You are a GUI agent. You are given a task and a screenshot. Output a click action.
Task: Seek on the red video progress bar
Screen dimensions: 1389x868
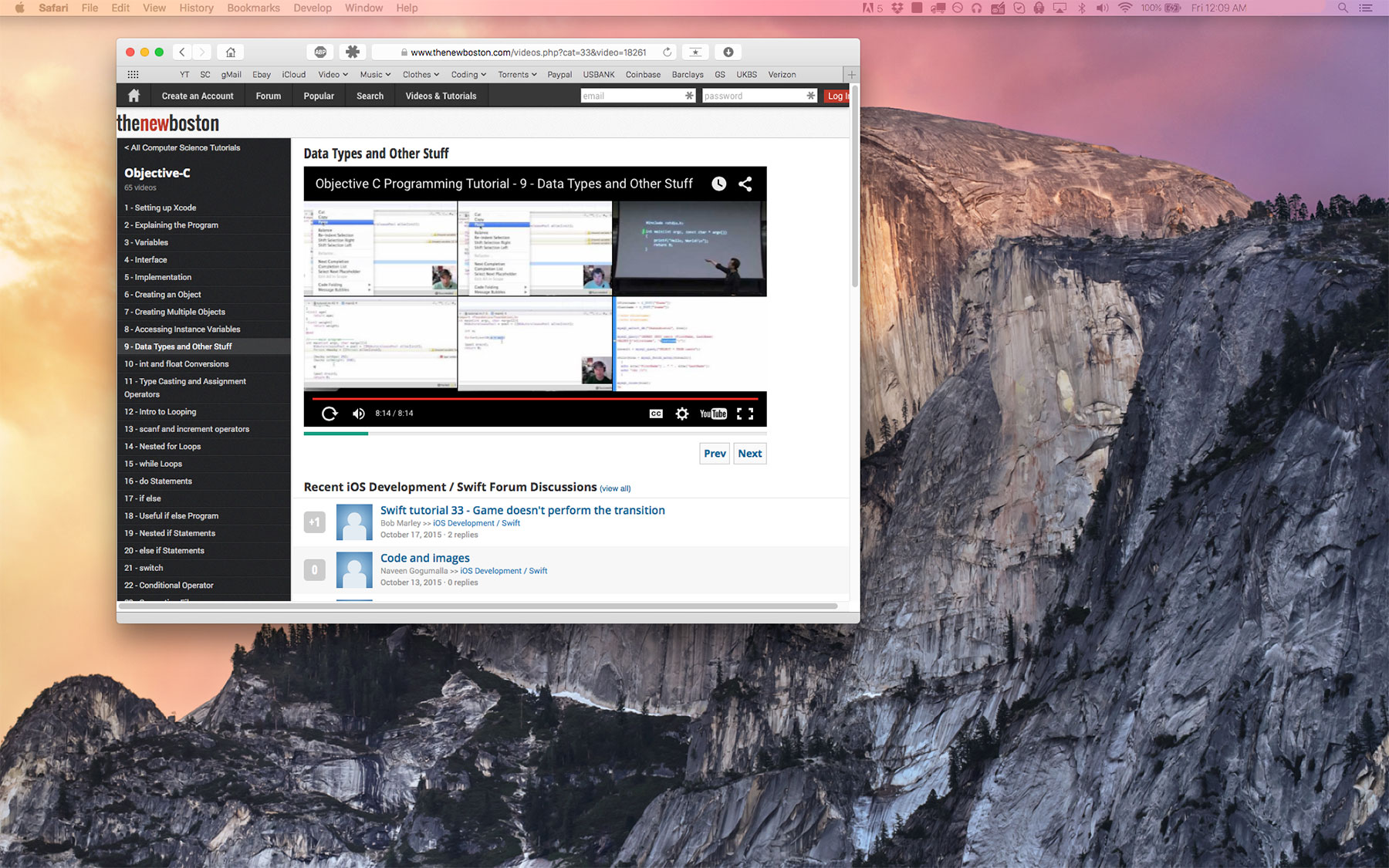coord(535,399)
